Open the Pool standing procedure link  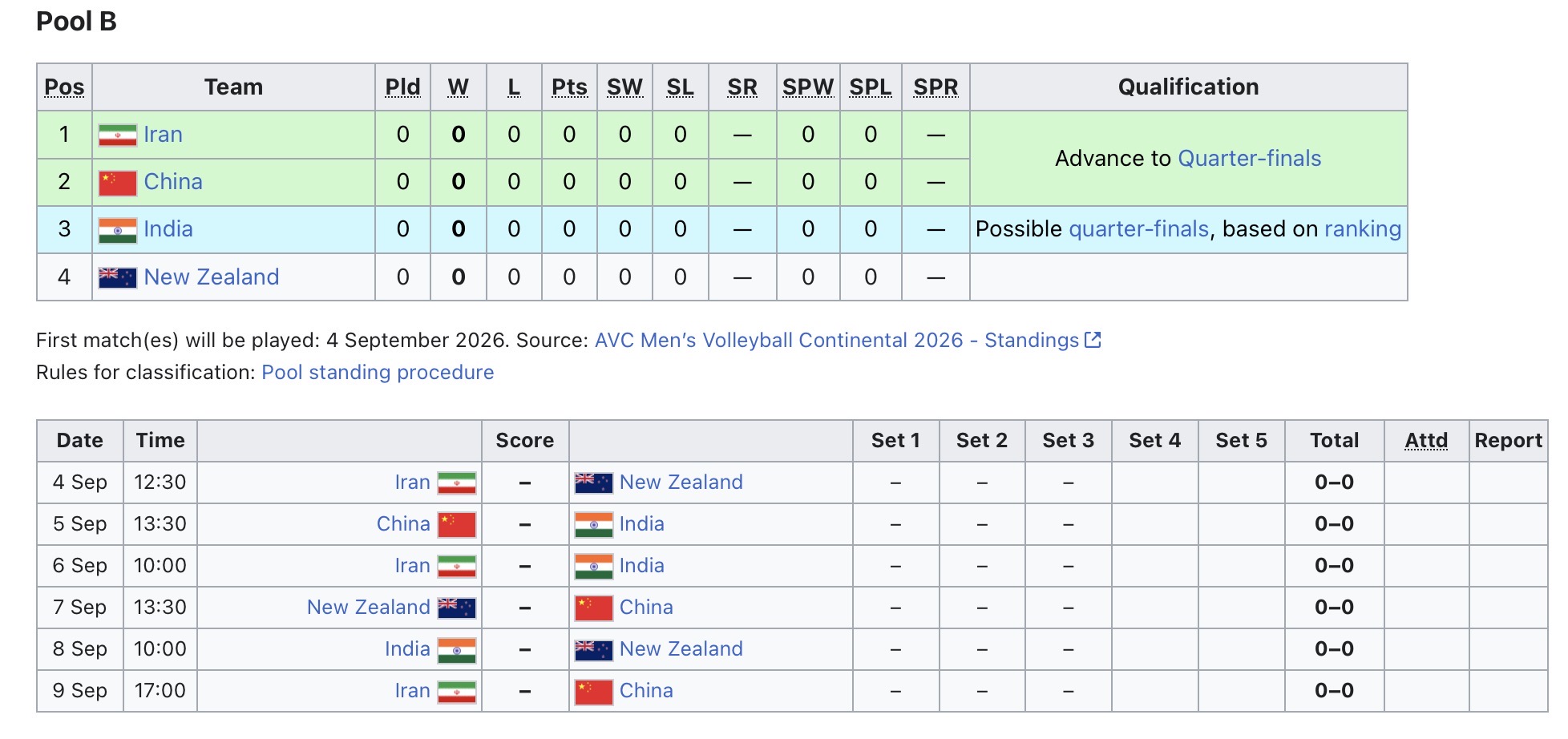(378, 373)
